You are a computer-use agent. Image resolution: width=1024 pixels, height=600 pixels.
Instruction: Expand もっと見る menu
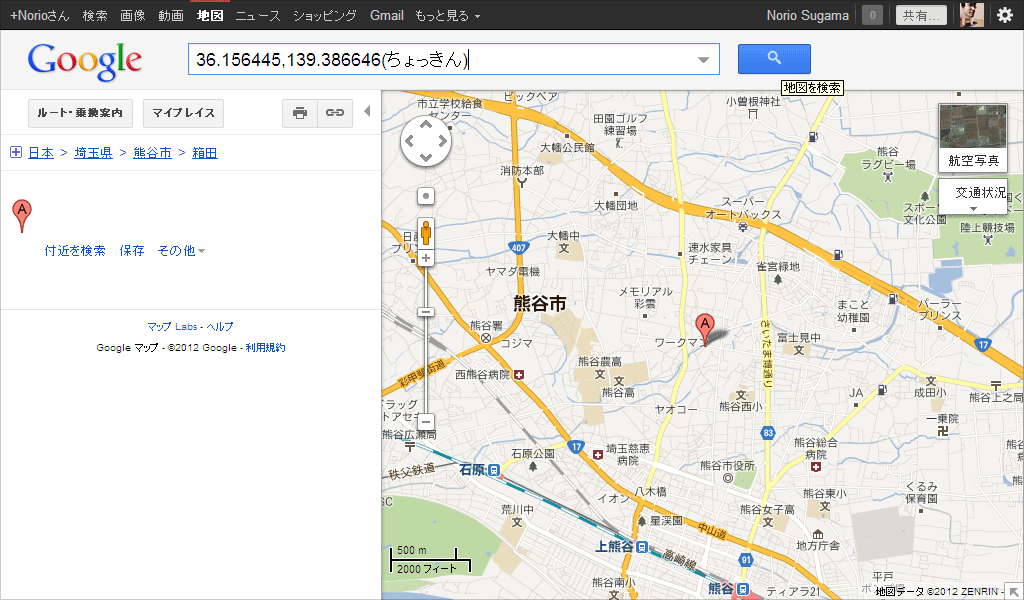(x=447, y=15)
